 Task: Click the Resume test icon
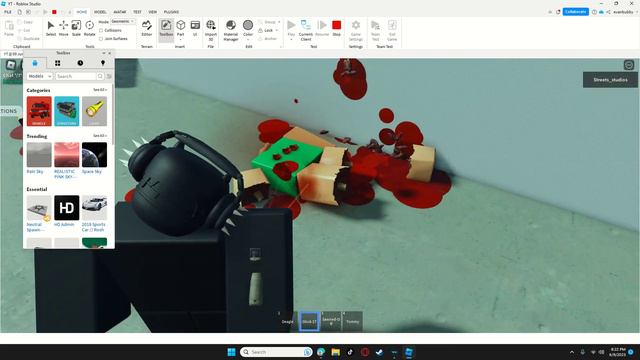(322, 25)
